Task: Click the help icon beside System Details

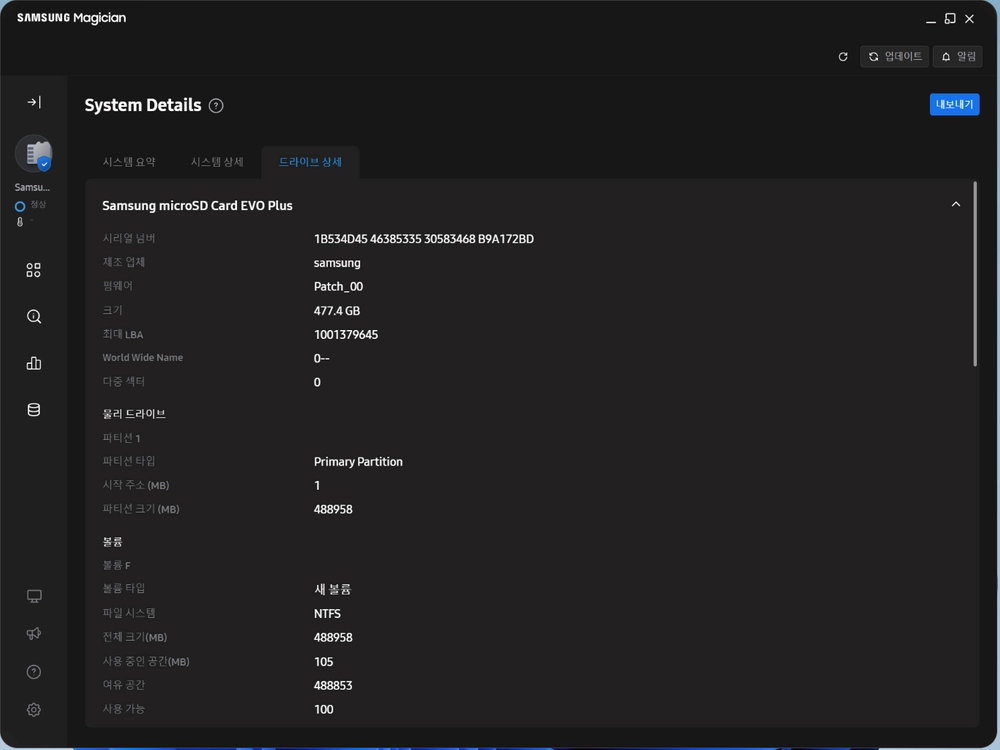Action: pos(216,106)
